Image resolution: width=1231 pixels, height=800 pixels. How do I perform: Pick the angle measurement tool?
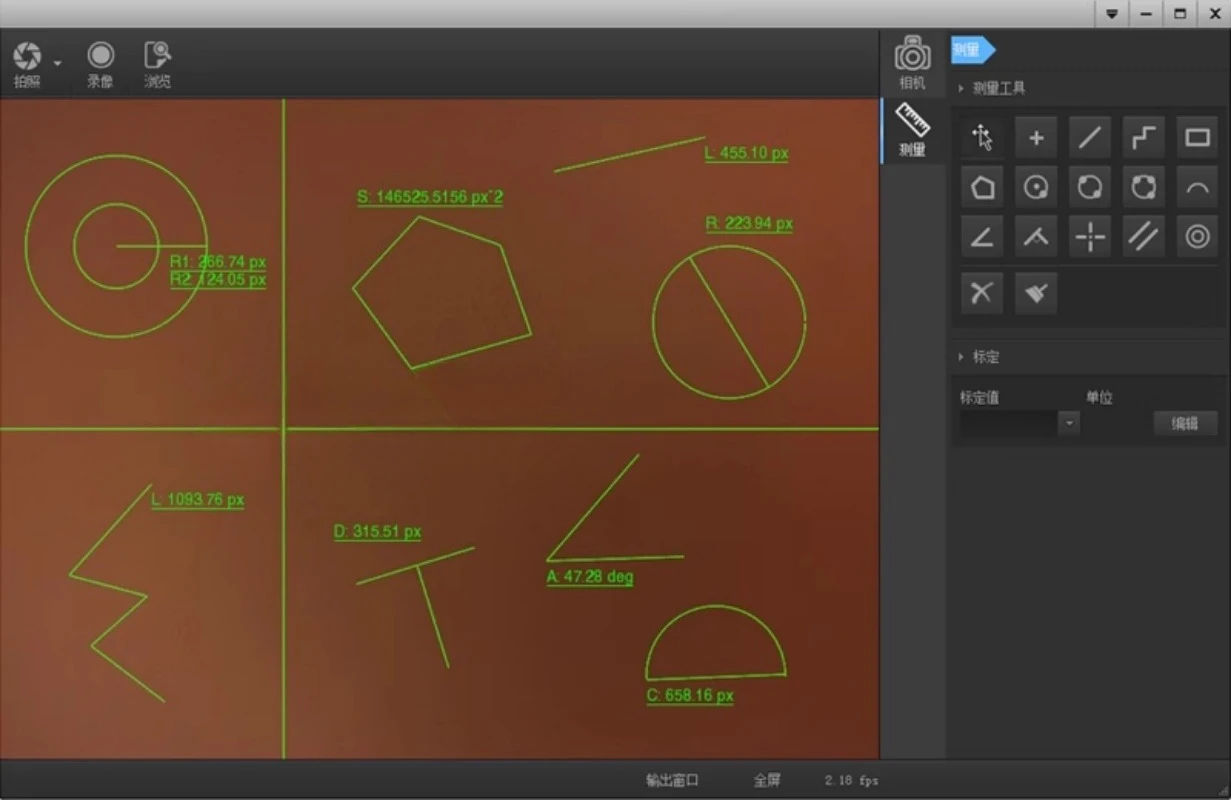pyautogui.click(x=983, y=237)
